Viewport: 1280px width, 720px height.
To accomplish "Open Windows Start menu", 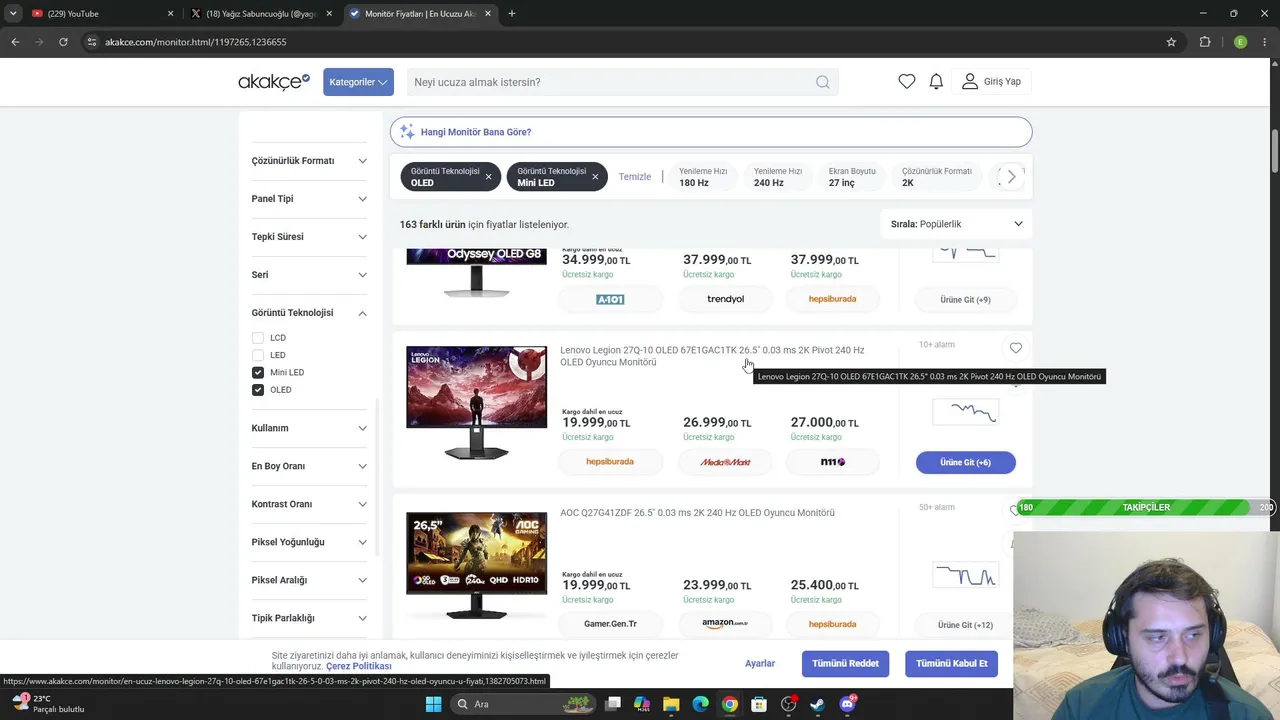I will tap(433, 704).
